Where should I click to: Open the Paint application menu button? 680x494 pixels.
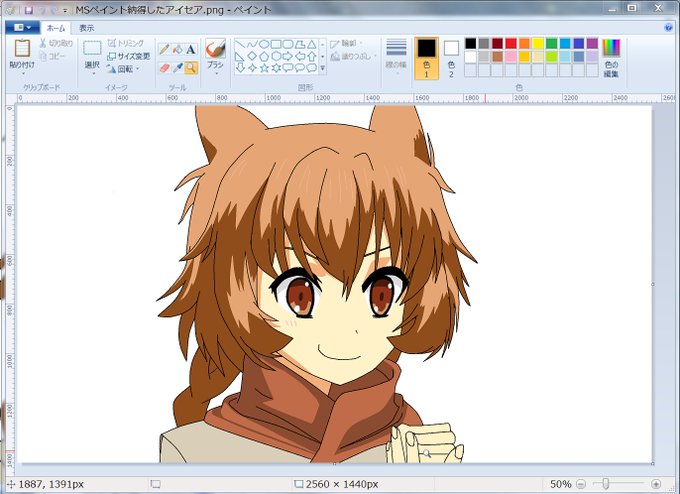[x=22, y=28]
